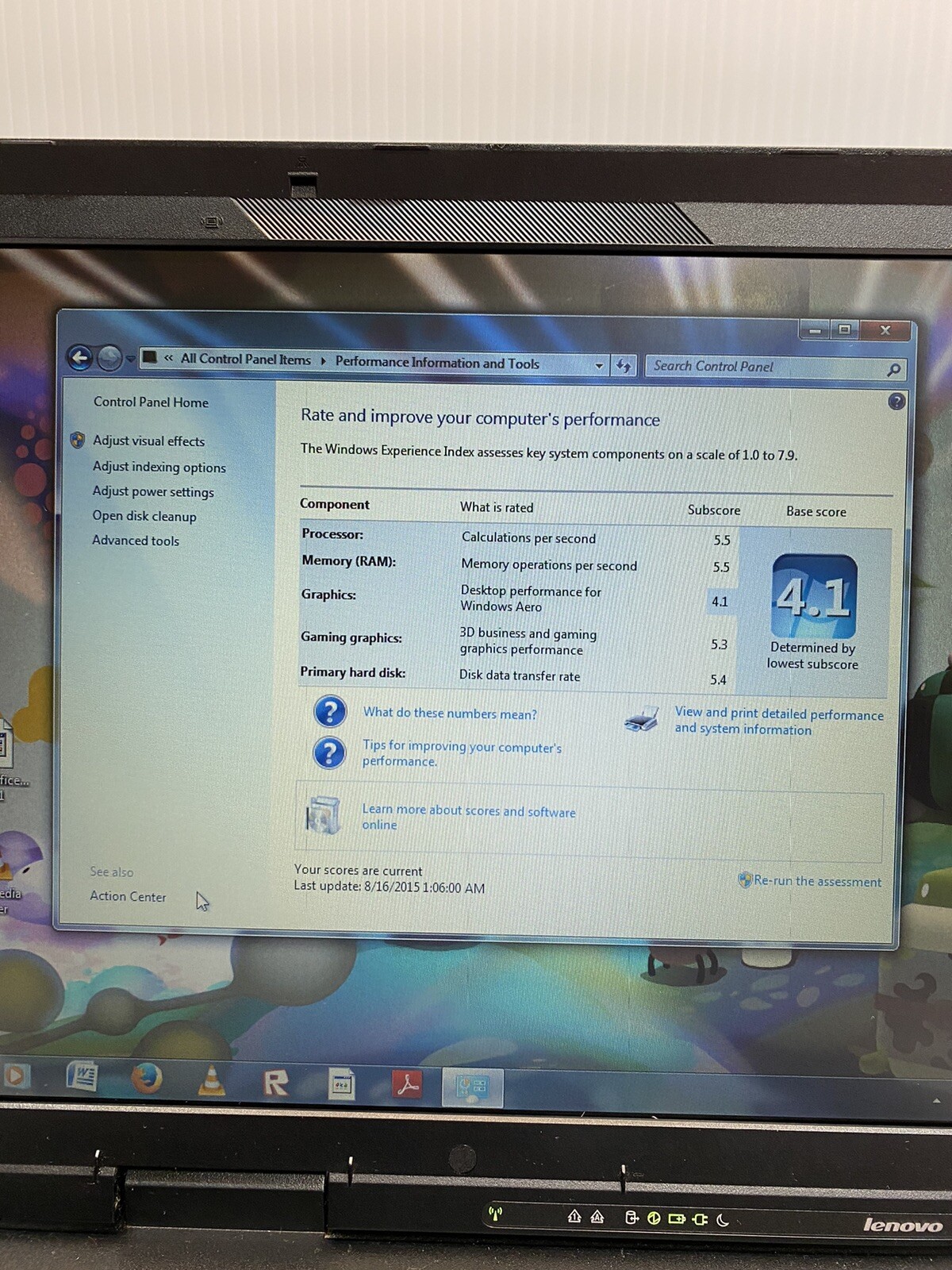Click the greyed-out Forward arrow button
The height and width of the screenshot is (1270, 952).
[x=109, y=359]
